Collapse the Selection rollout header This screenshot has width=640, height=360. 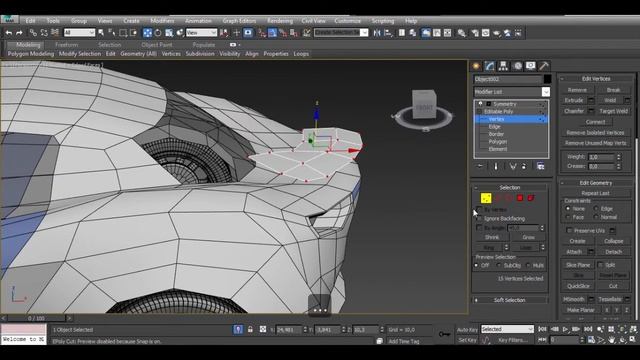pos(510,187)
